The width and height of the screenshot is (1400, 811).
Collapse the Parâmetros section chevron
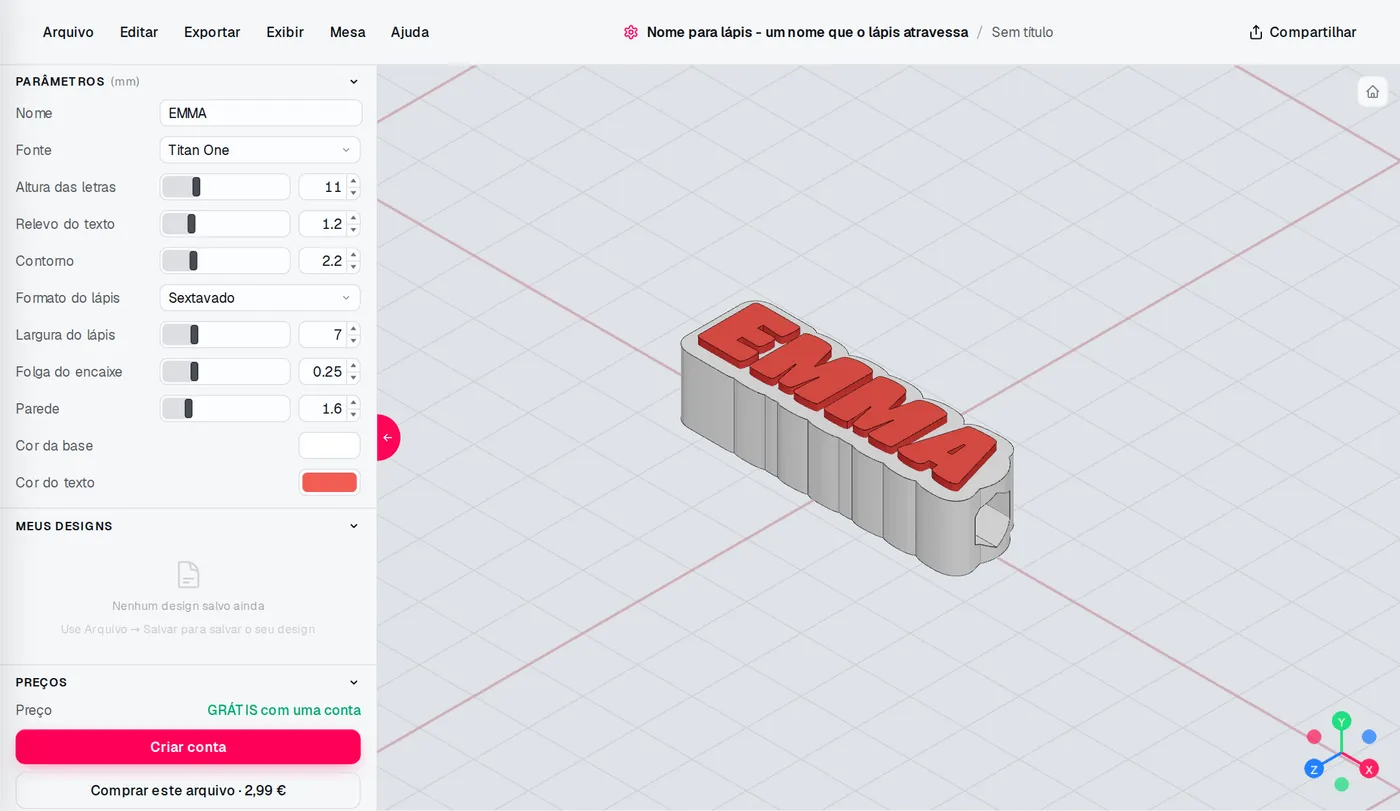(353, 82)
